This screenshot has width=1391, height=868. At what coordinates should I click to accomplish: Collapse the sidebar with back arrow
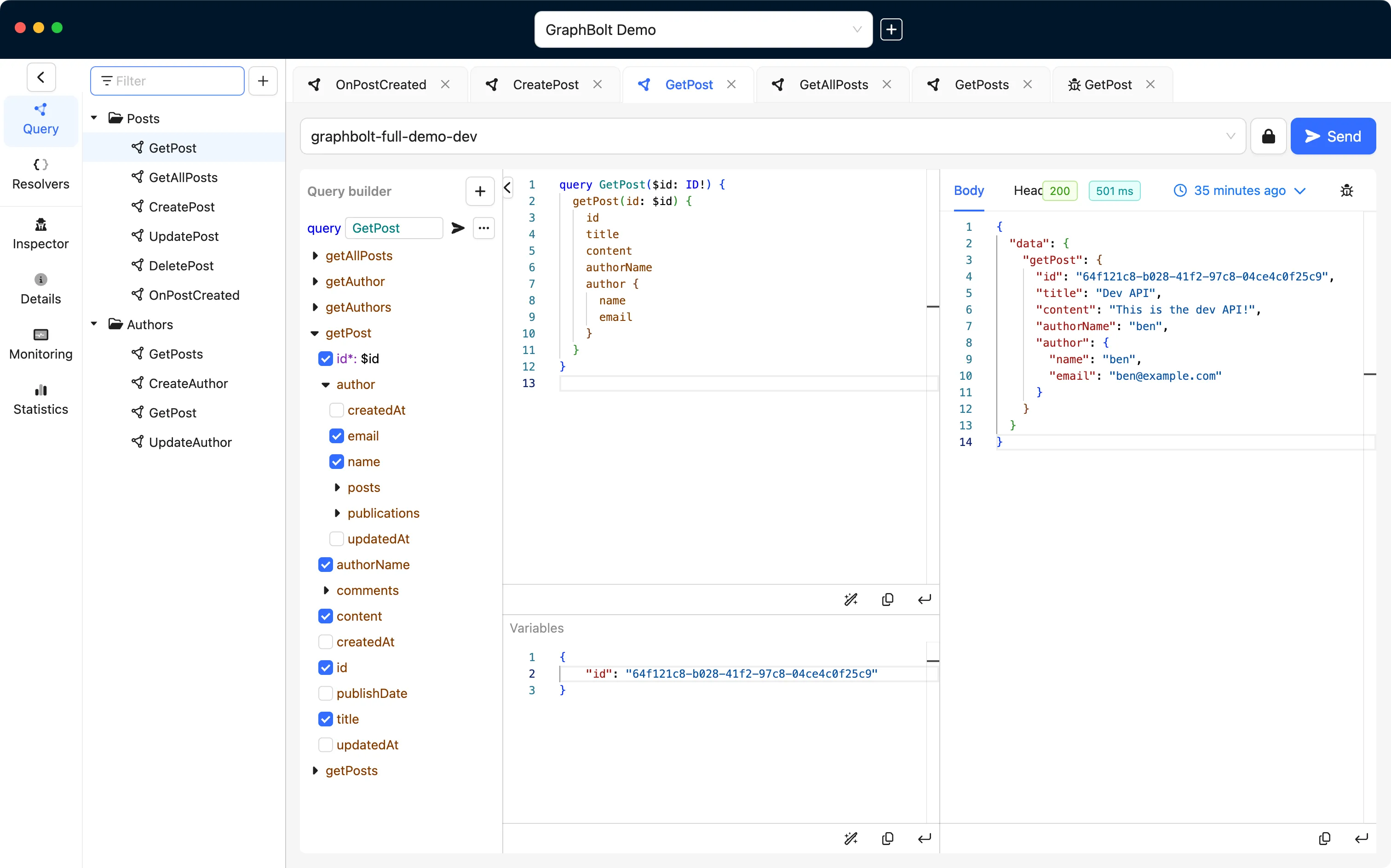click(41, 77)
